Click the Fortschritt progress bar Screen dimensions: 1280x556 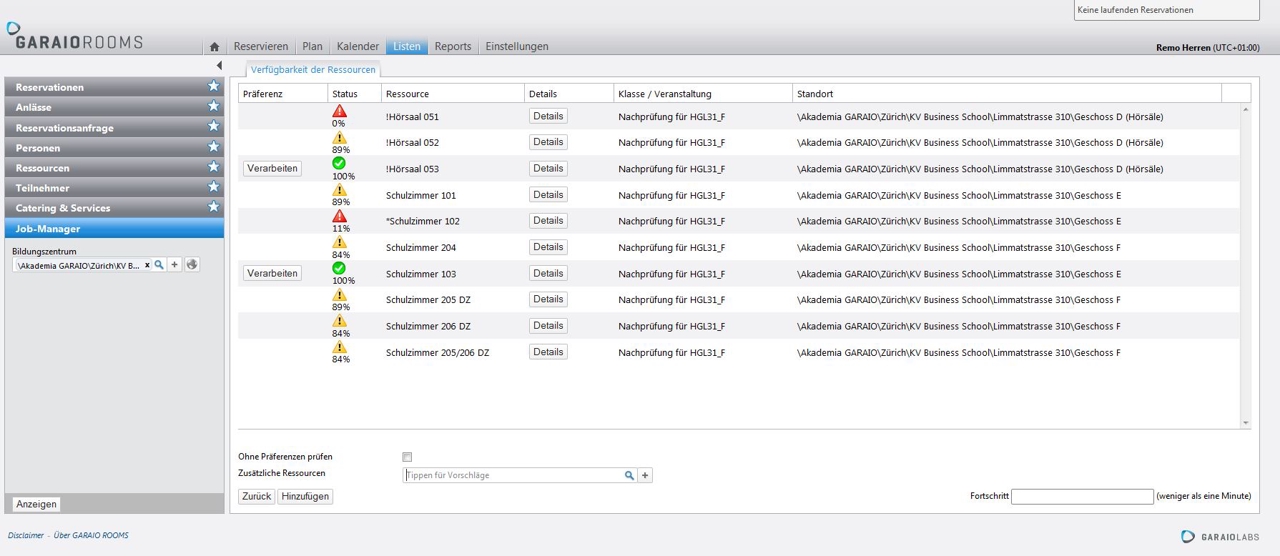[x=1082, y=496]
